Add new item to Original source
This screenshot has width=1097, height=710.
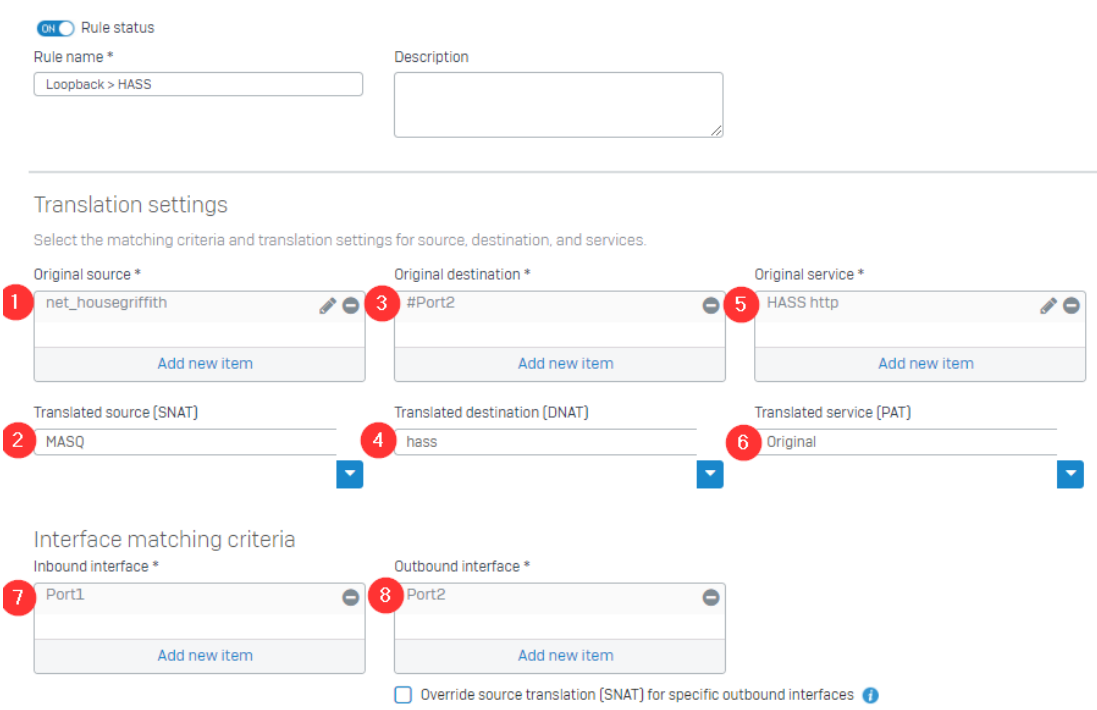click(x=205, y=364)
